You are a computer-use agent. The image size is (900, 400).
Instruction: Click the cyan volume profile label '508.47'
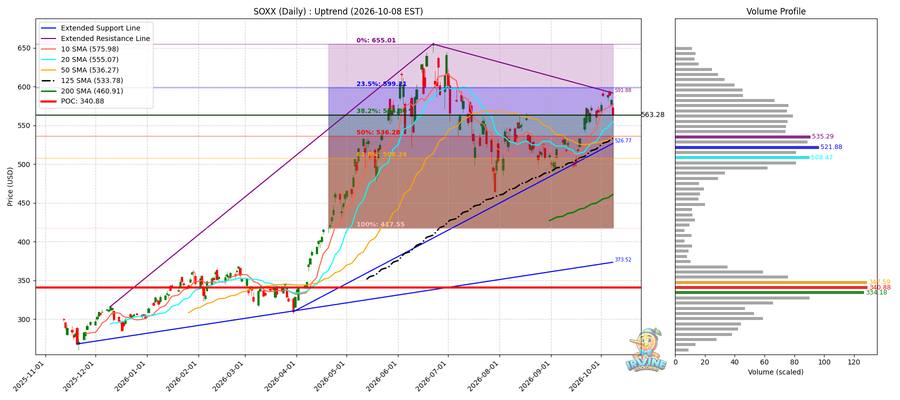point(820,157)
